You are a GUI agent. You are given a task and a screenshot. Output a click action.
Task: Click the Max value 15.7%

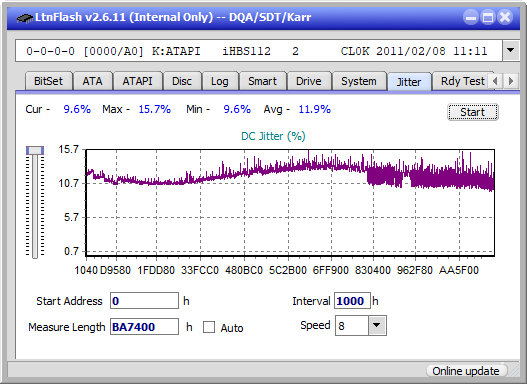click(x=155, y=109)
